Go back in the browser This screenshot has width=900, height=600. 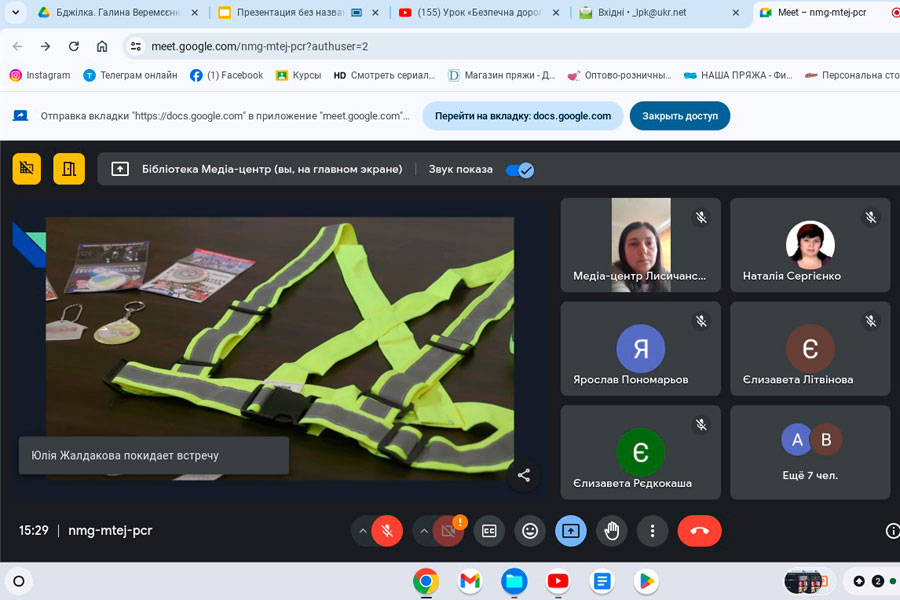tap(18, 47)
